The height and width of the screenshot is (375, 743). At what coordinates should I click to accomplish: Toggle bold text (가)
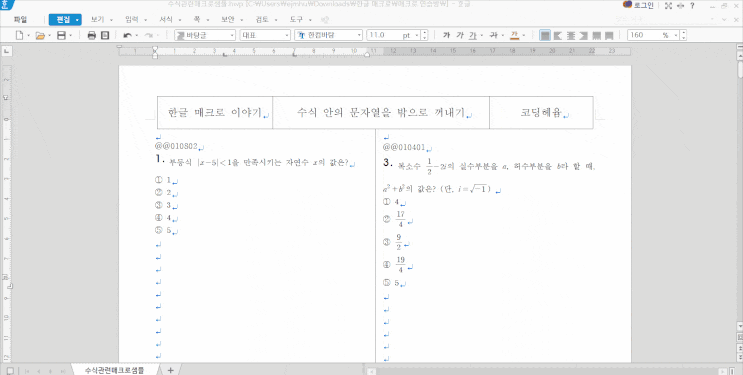tap(446, 35)
